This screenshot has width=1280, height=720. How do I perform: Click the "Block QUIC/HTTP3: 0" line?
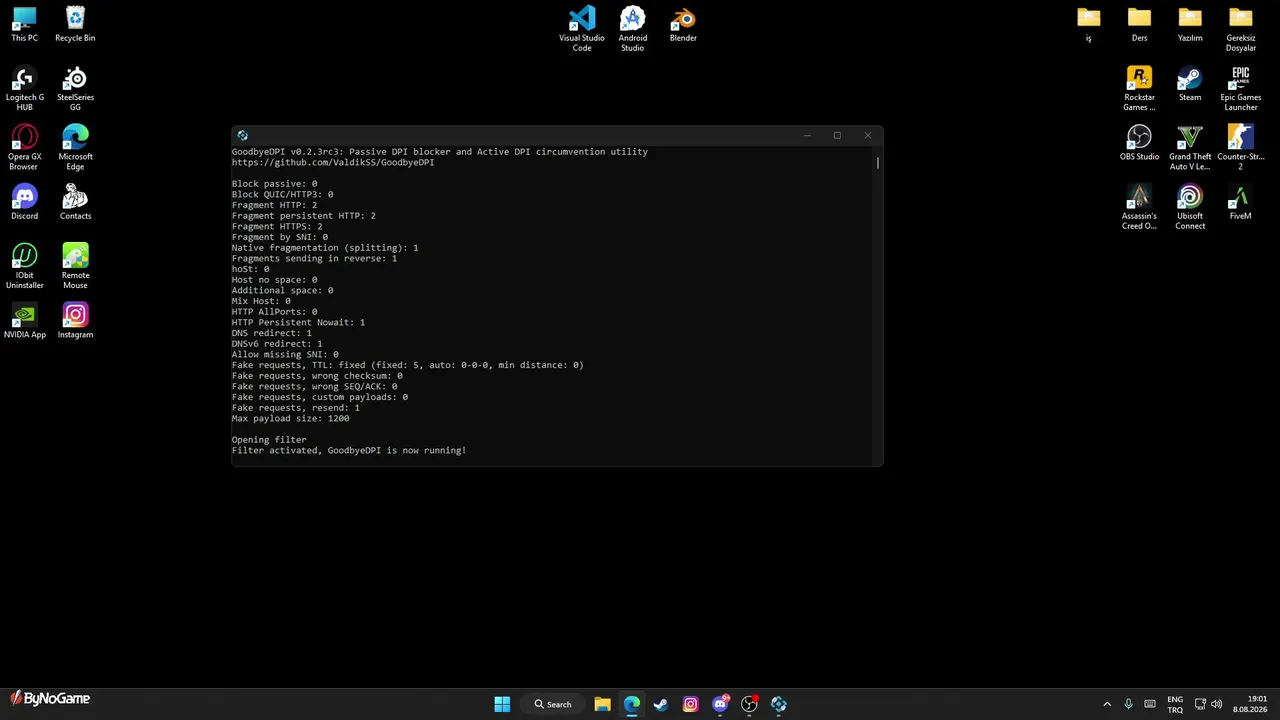[282, 194]
